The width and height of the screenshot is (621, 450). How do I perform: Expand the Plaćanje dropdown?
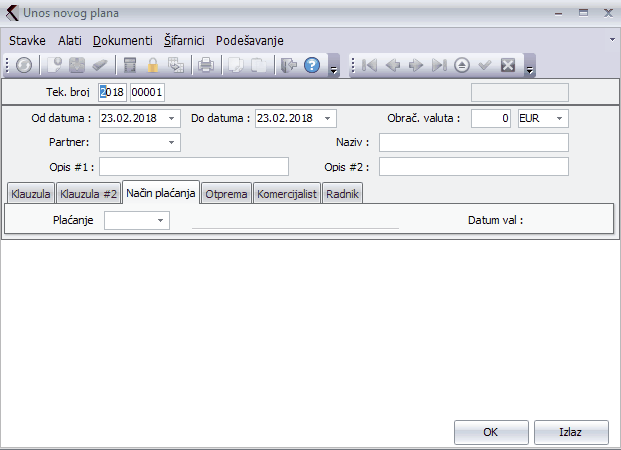pos(161,220)
